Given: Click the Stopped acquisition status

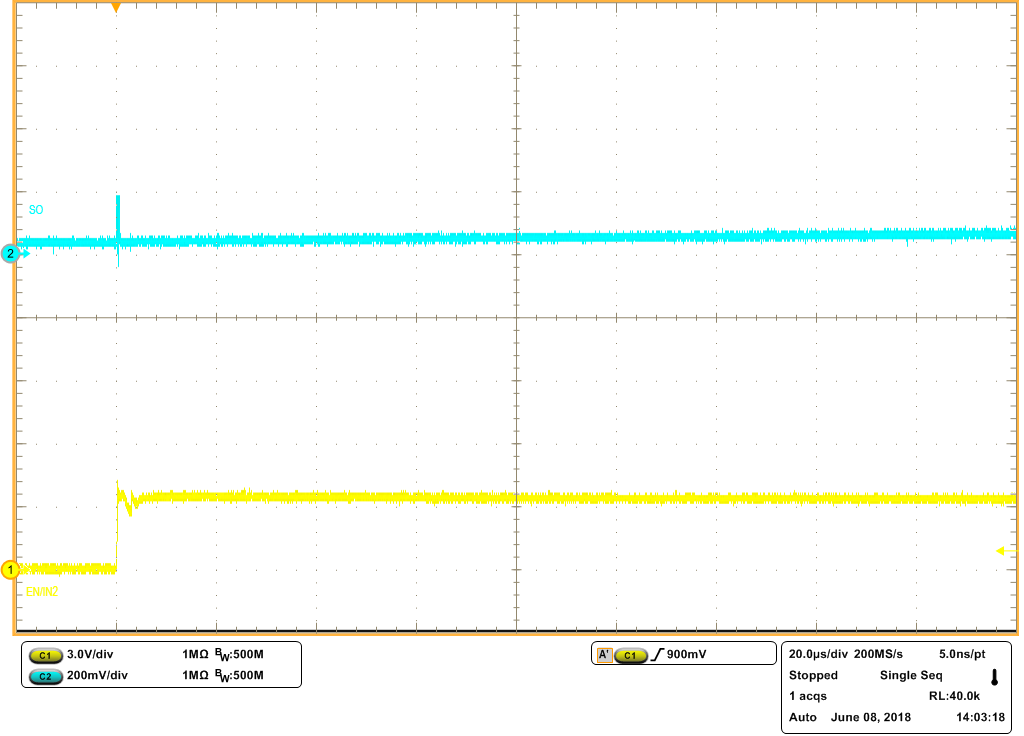Looking at the screenshot, I should (x=813, y=675).
